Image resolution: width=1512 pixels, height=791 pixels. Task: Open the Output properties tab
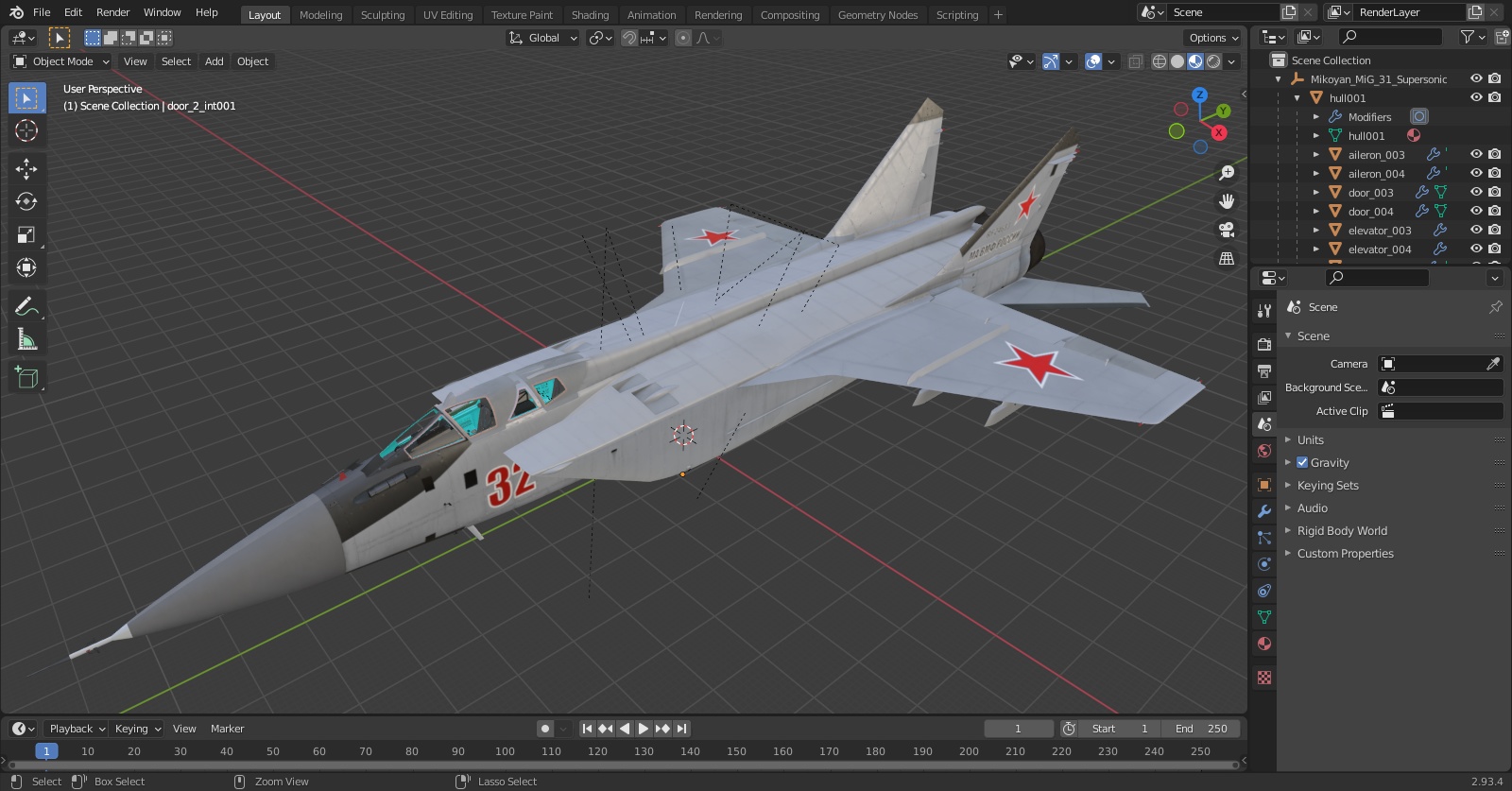(1264, 371)
